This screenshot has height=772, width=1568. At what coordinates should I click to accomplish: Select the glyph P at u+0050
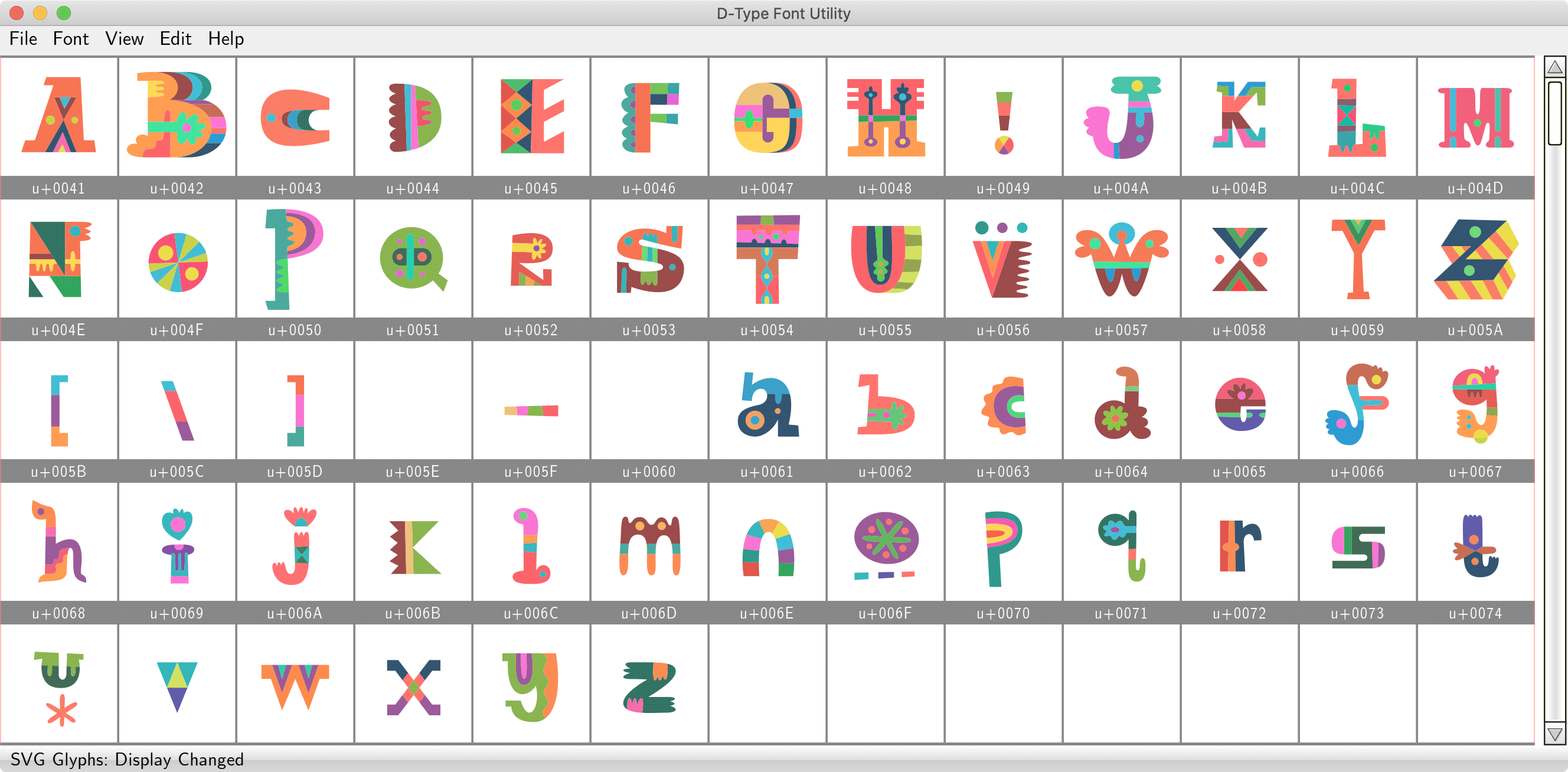coord(295,259)
